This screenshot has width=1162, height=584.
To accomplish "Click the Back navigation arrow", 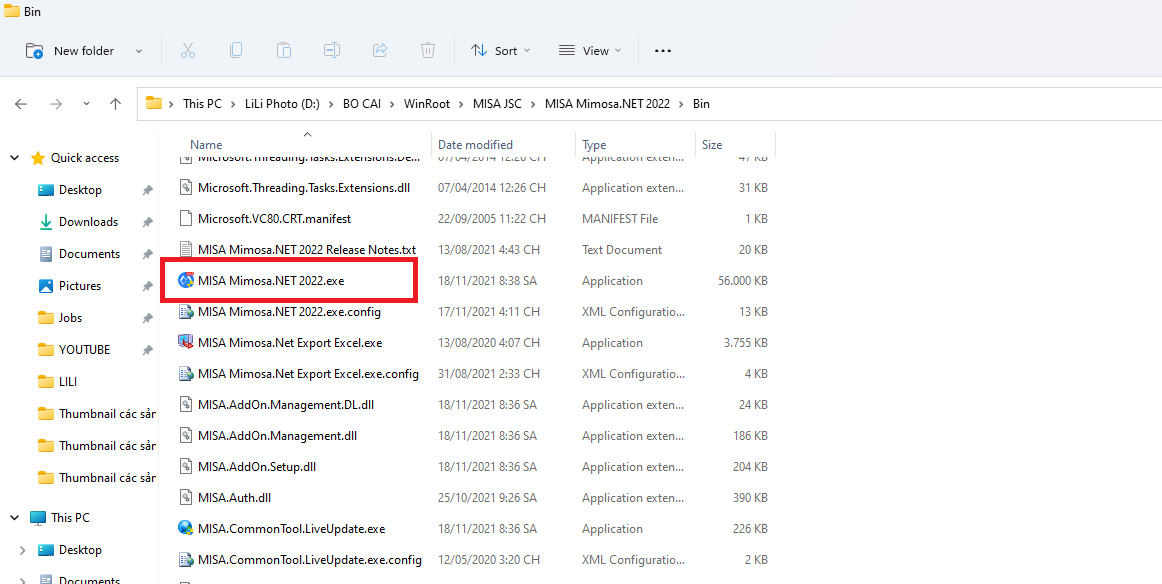I will point(21,104).
